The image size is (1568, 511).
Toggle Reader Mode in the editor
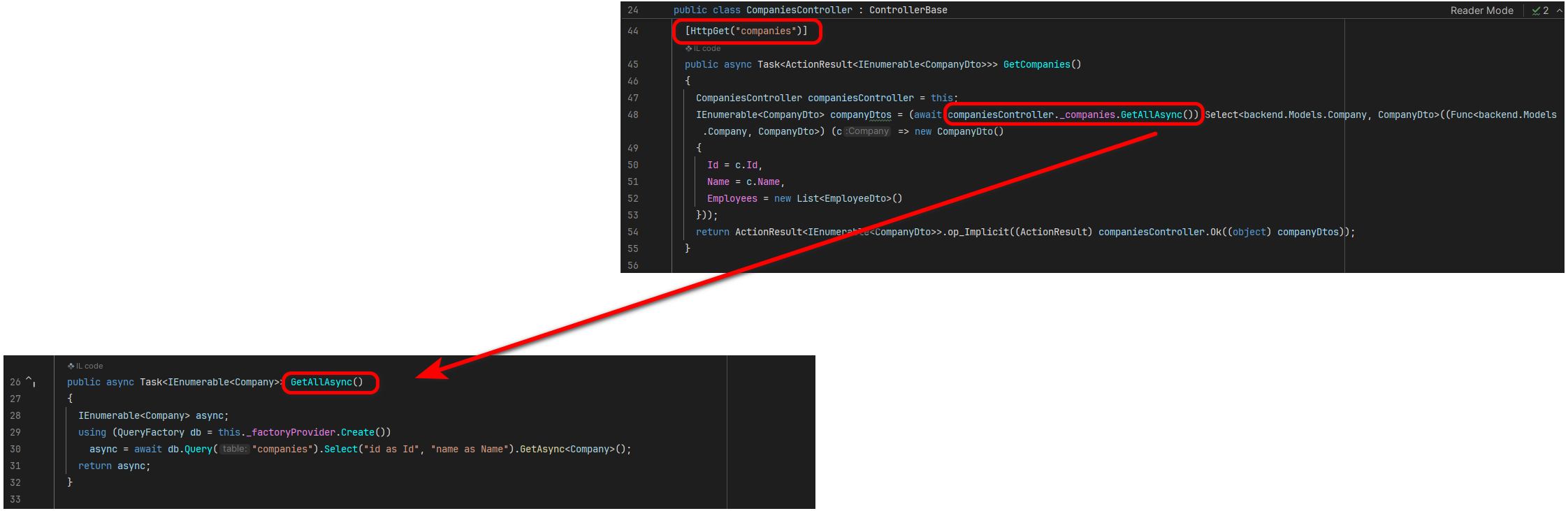coord(1481,10)
